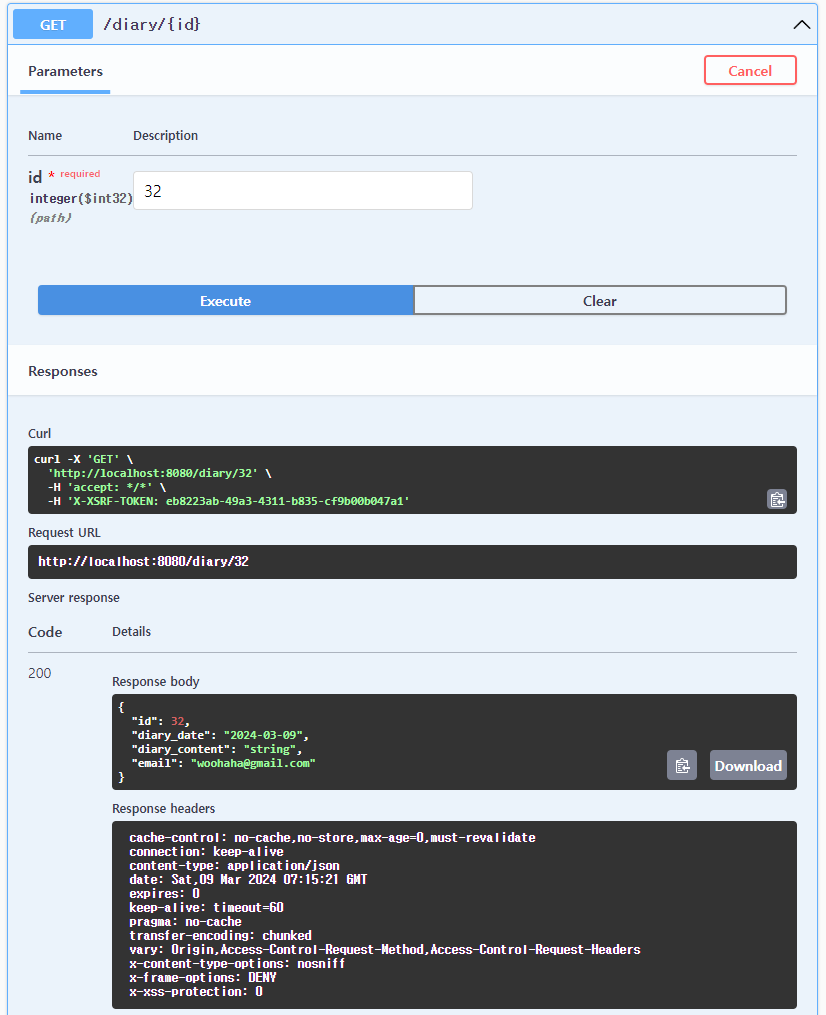Click the date: Sat,09 Mar 2024 header
Viewport: 826px width, 1015px height.
point(248,880)
